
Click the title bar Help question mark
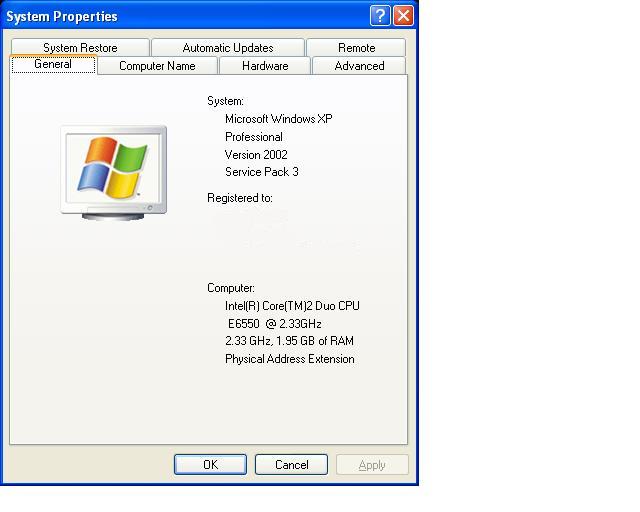[x=380, y=16]
